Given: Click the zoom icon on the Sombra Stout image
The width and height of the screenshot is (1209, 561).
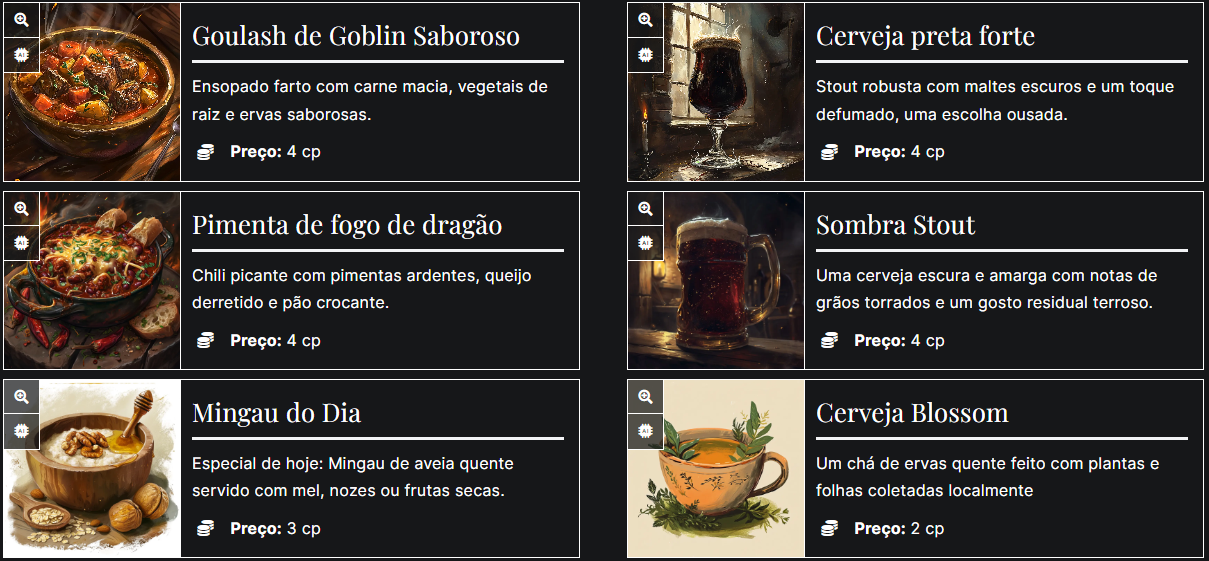Looking at the screenshot, I should [645, 209].
